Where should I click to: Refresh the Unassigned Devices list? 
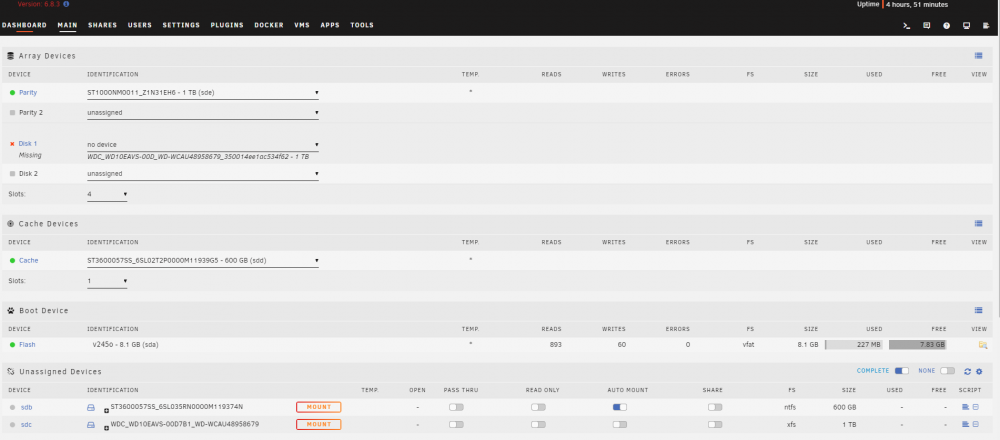[x=967, y=371]
